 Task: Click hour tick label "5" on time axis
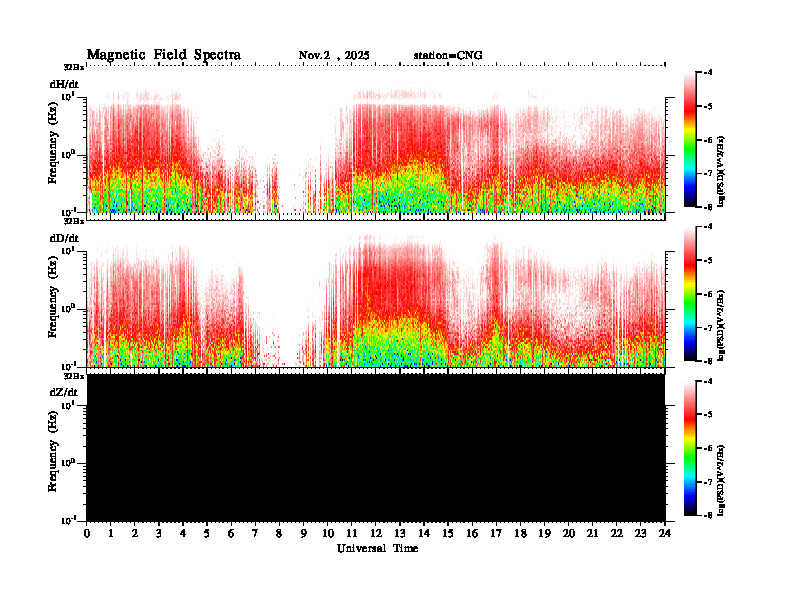pyautogui.click(x=207, y=534)
